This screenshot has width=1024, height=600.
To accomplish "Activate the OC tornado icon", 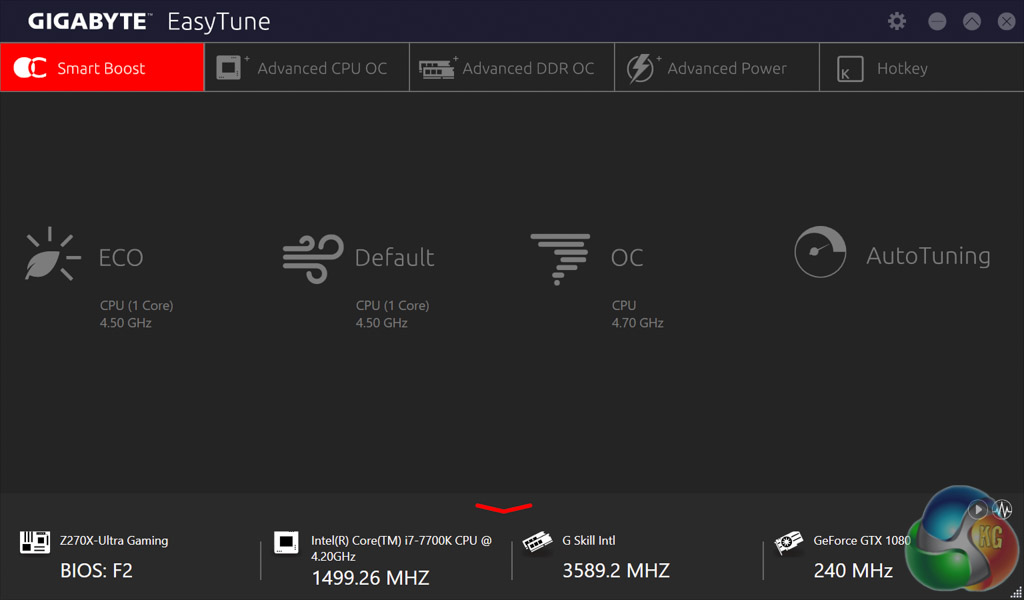I will coord(560,258).
